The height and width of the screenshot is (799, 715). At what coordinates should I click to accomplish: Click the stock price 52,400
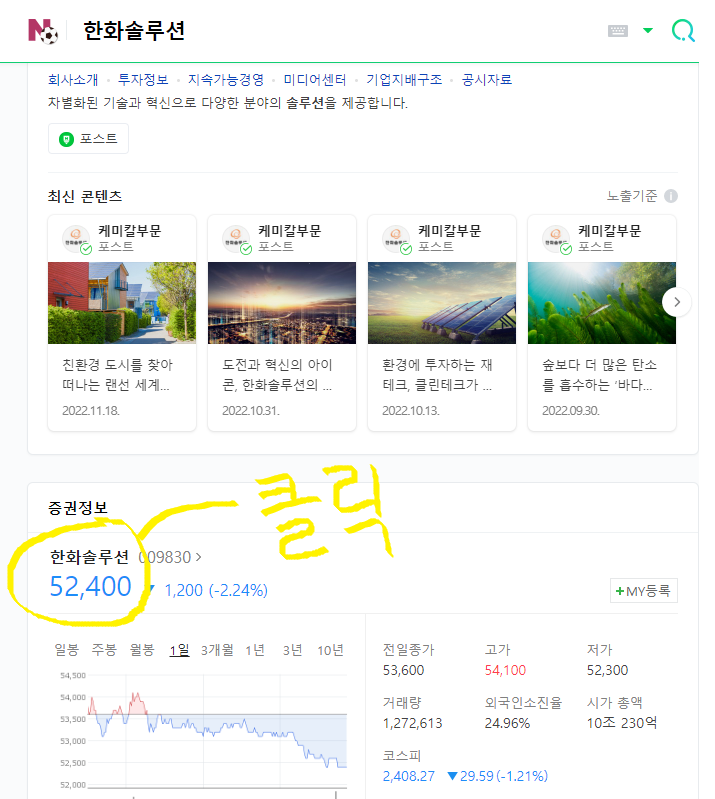click(91, 587)
